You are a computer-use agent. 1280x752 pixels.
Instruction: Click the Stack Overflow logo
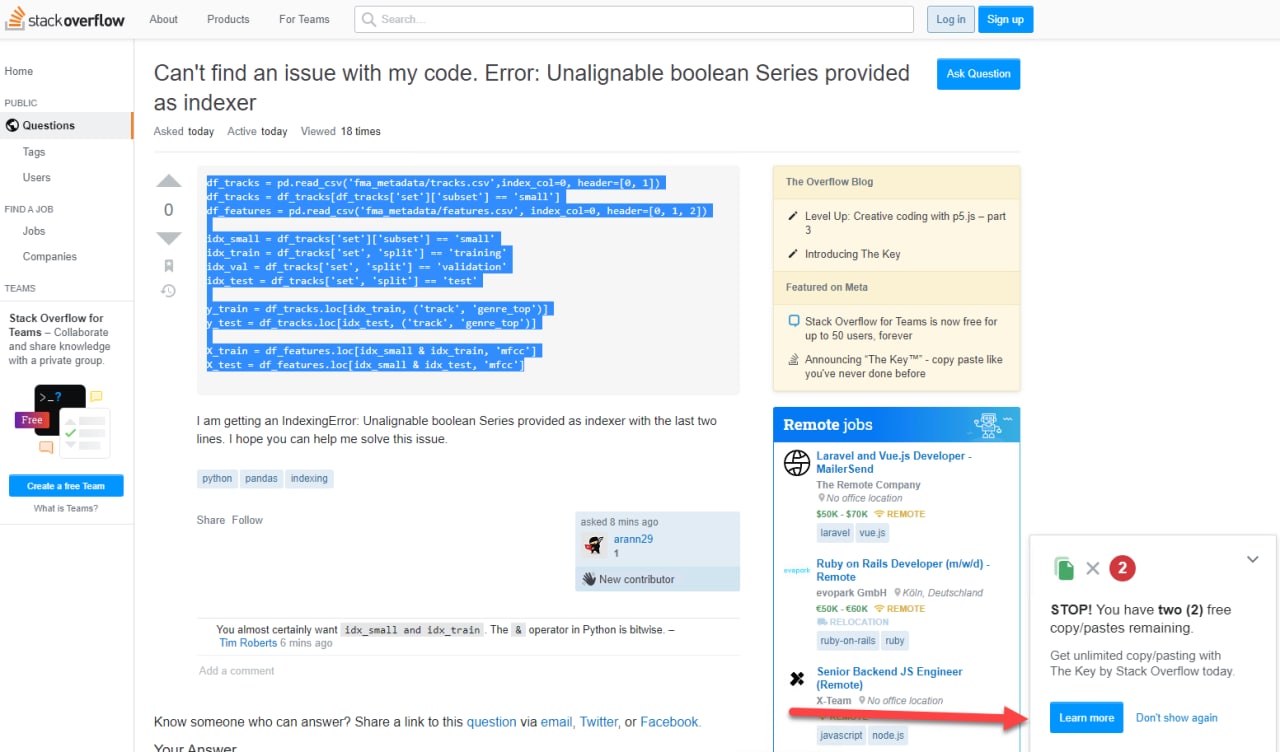tap(63, 20)
